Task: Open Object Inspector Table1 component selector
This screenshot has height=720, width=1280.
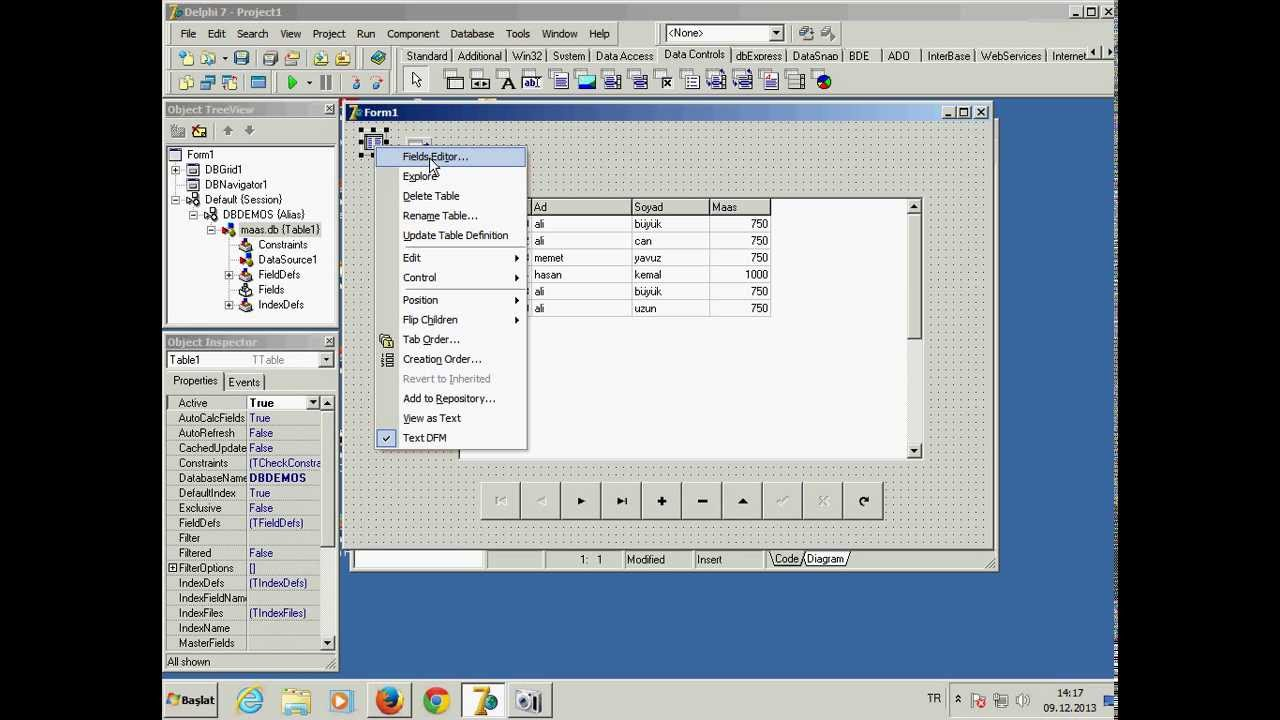Action: coord(326,360)
